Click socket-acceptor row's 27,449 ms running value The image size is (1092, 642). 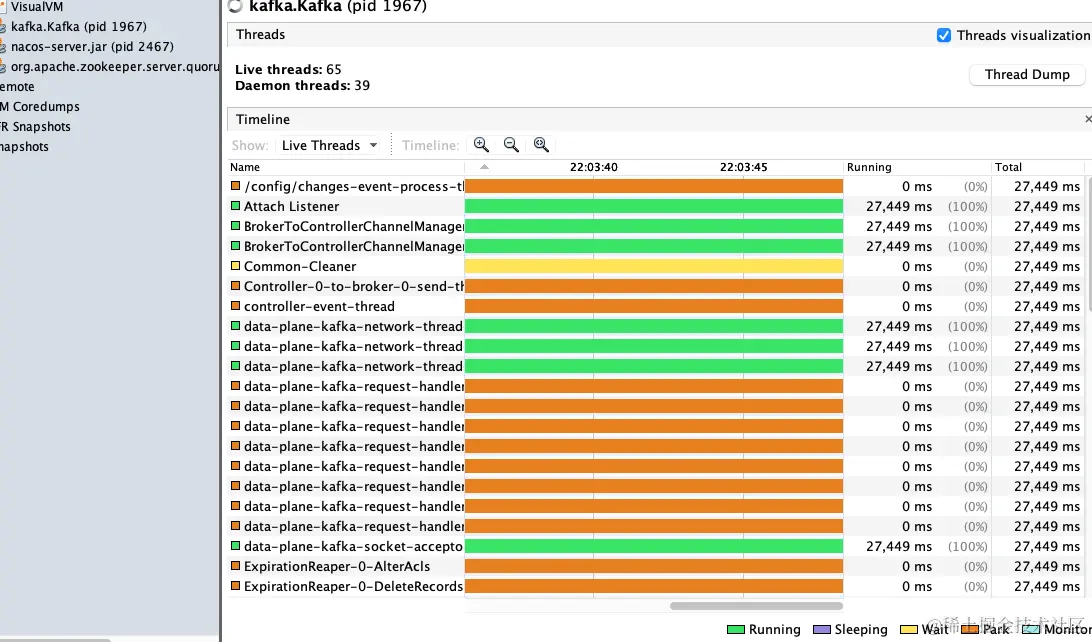898,547
